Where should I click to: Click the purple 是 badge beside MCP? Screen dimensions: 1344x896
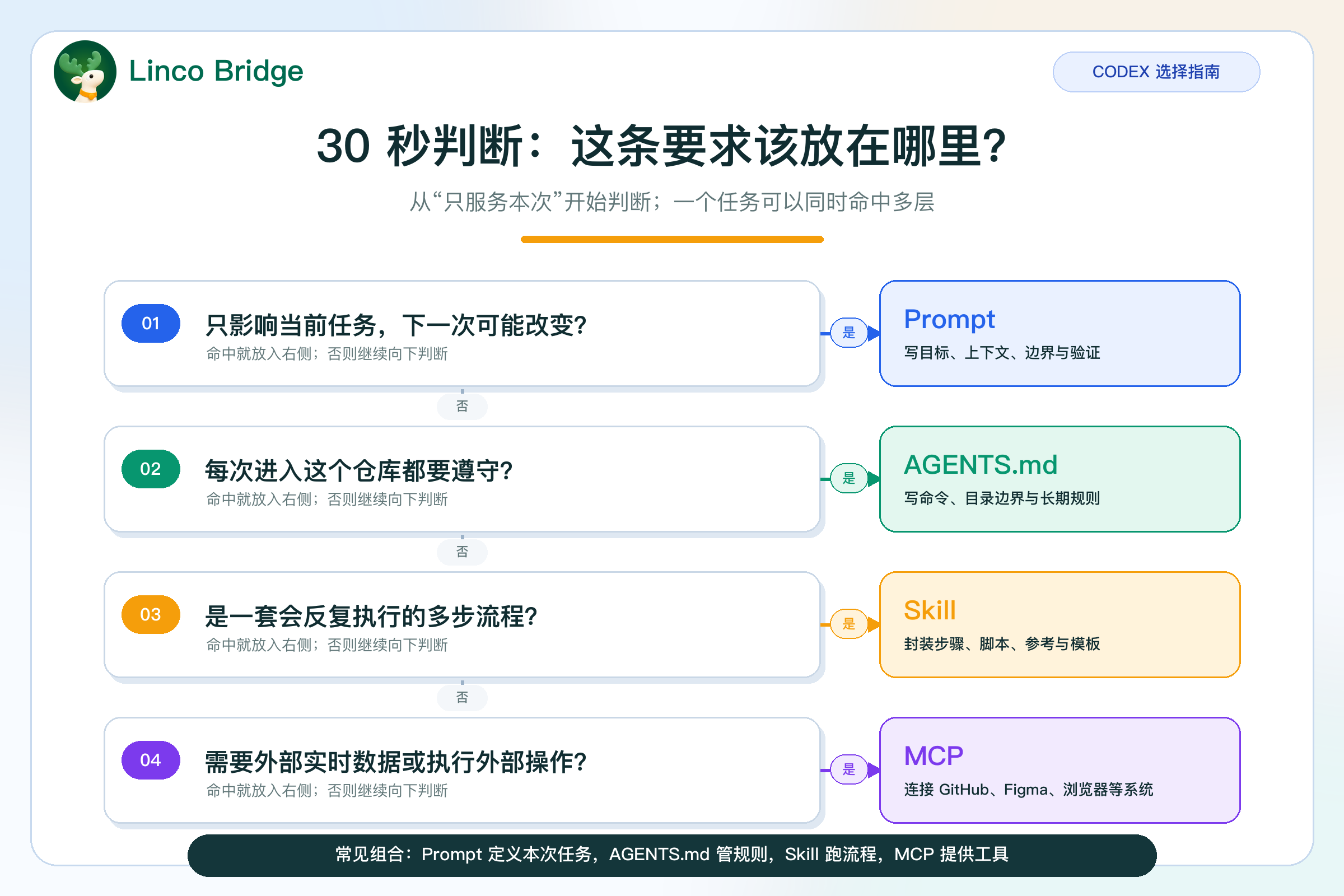[x=849, y=769]
